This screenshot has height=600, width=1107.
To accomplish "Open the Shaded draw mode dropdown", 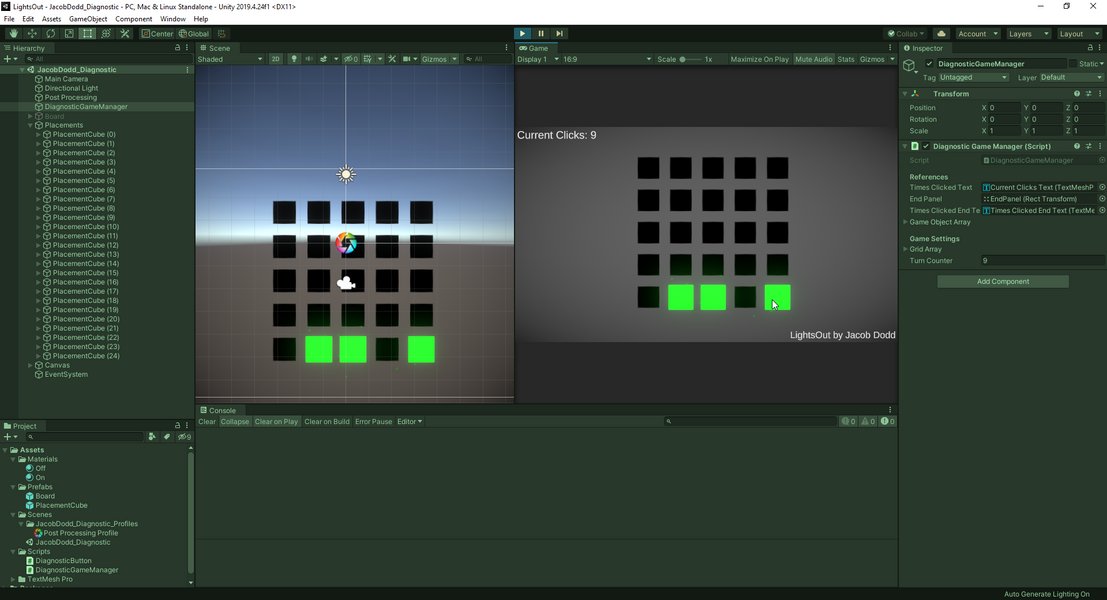I will (230, 59).
